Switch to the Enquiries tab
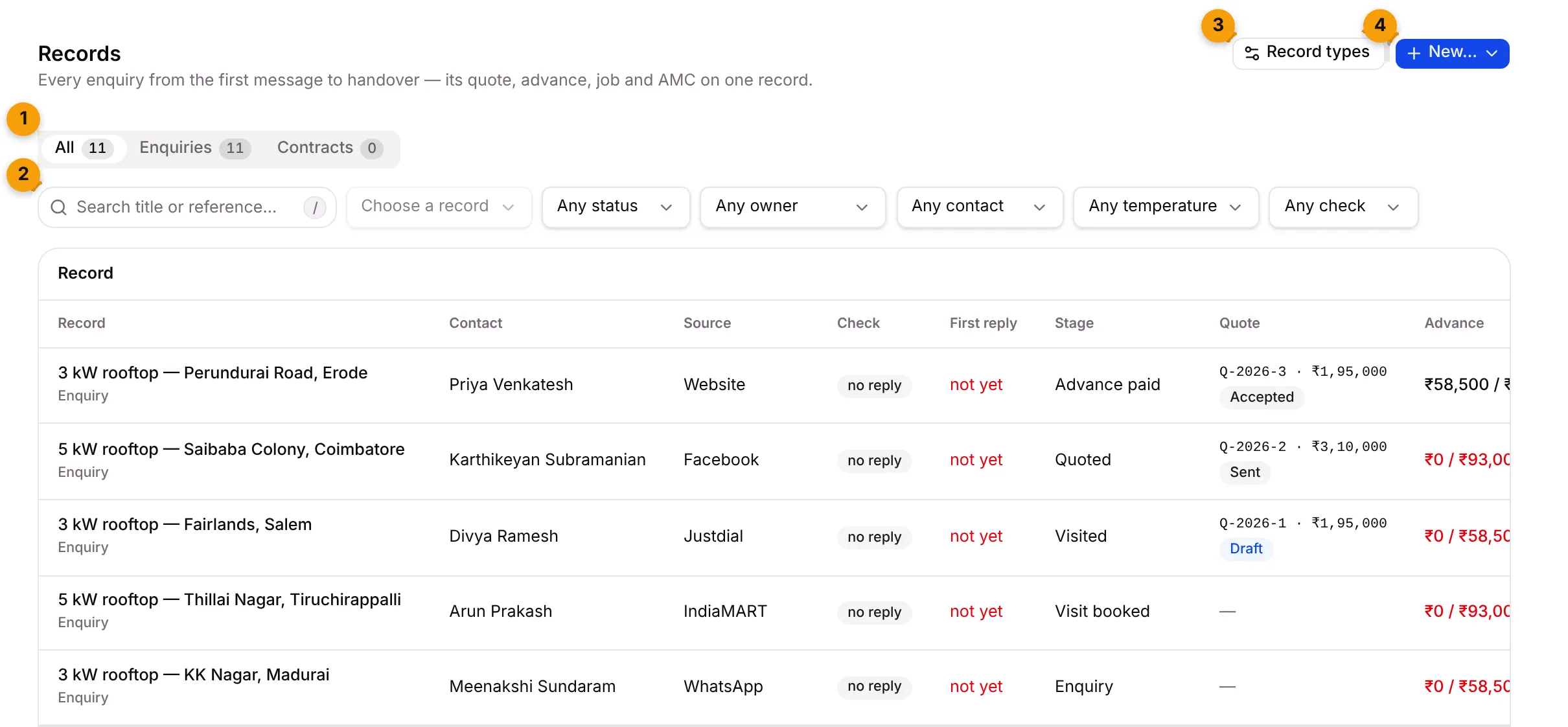Viewport: 1568px width, 727px height. 194,148
